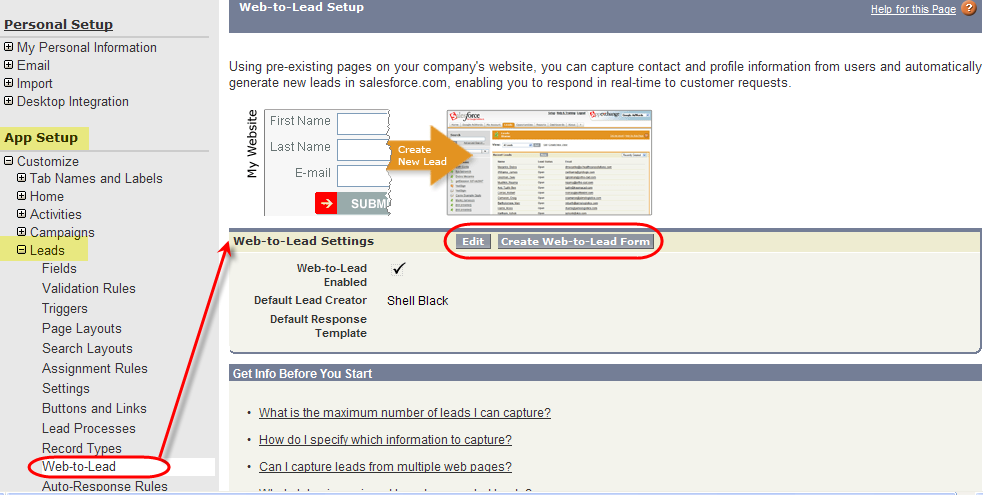The image size is (983, 495).
Task: Select Customize in App Setup
Action: point(48,161)
